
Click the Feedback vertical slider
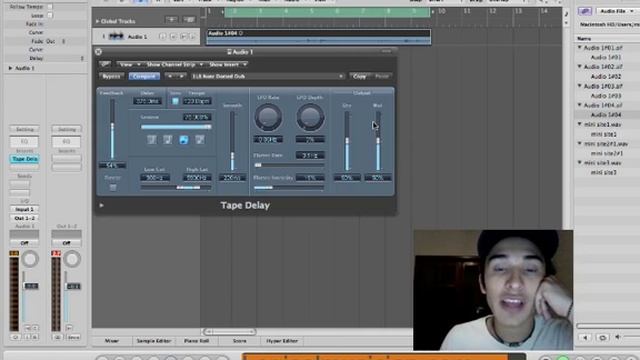pyautogui.click(x=112, y=130)
